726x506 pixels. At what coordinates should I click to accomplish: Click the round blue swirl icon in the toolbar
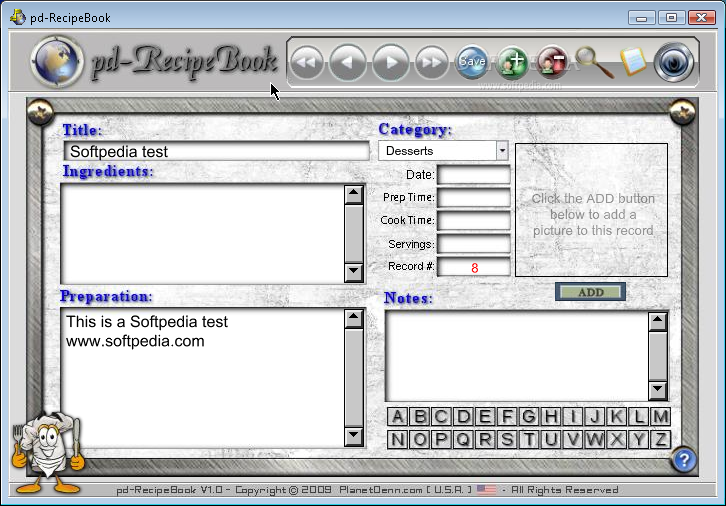674,62
